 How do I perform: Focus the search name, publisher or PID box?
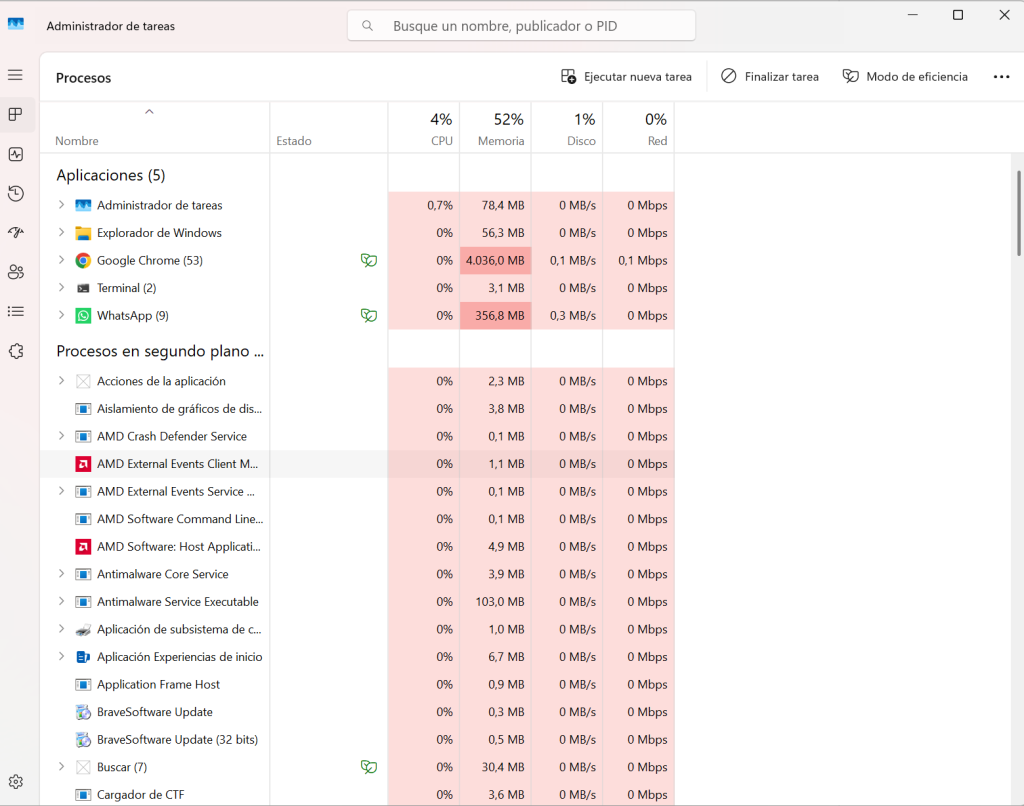[521, 25]
